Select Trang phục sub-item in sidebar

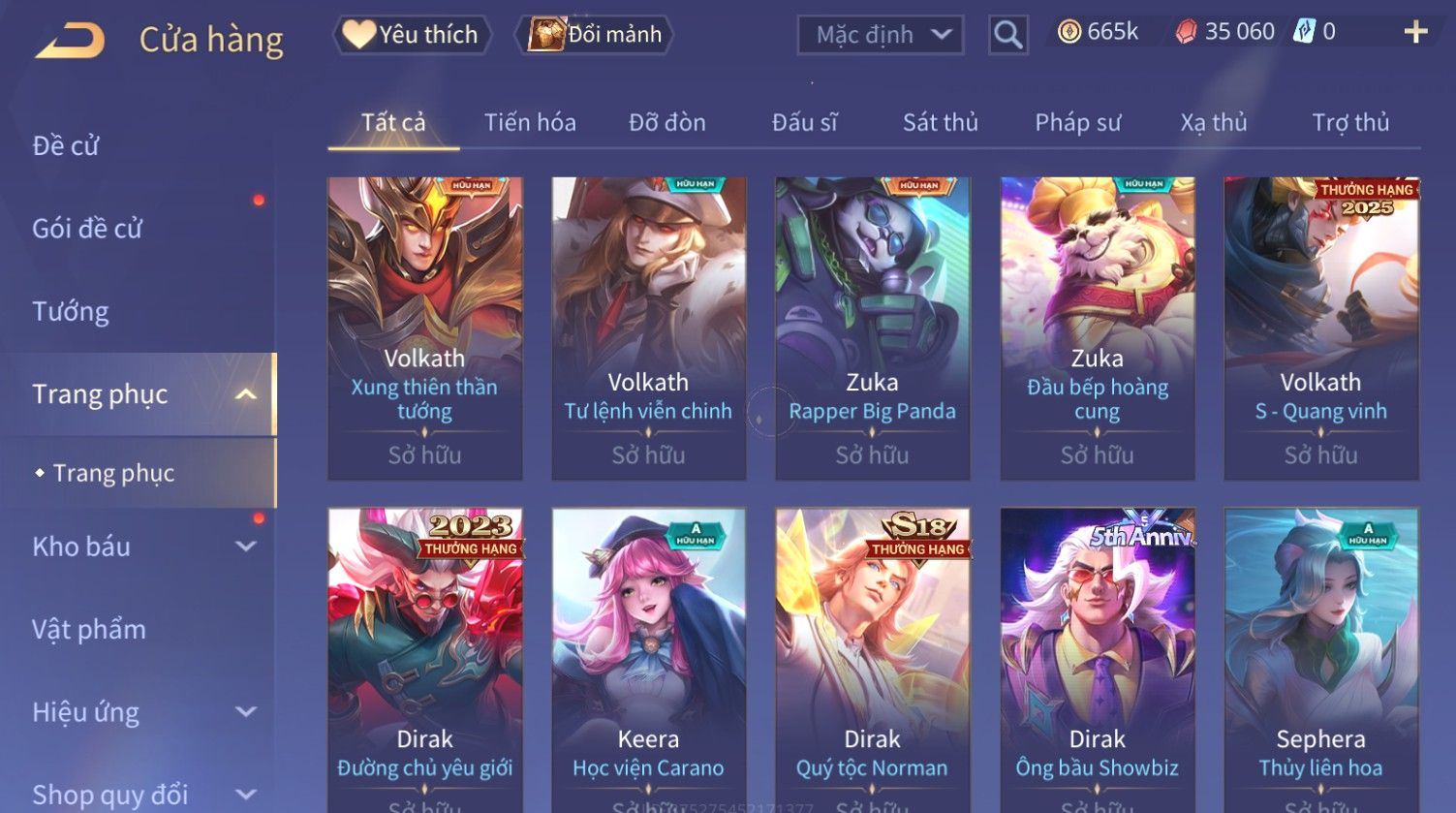113,473
